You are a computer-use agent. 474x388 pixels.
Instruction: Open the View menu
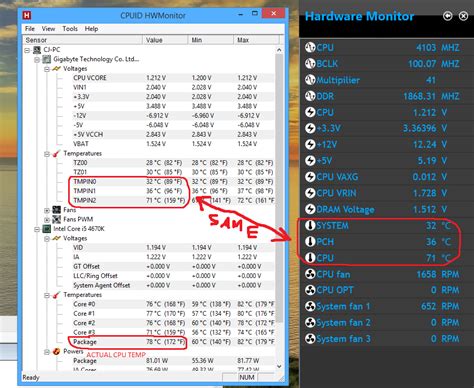[x=48, y=29]
